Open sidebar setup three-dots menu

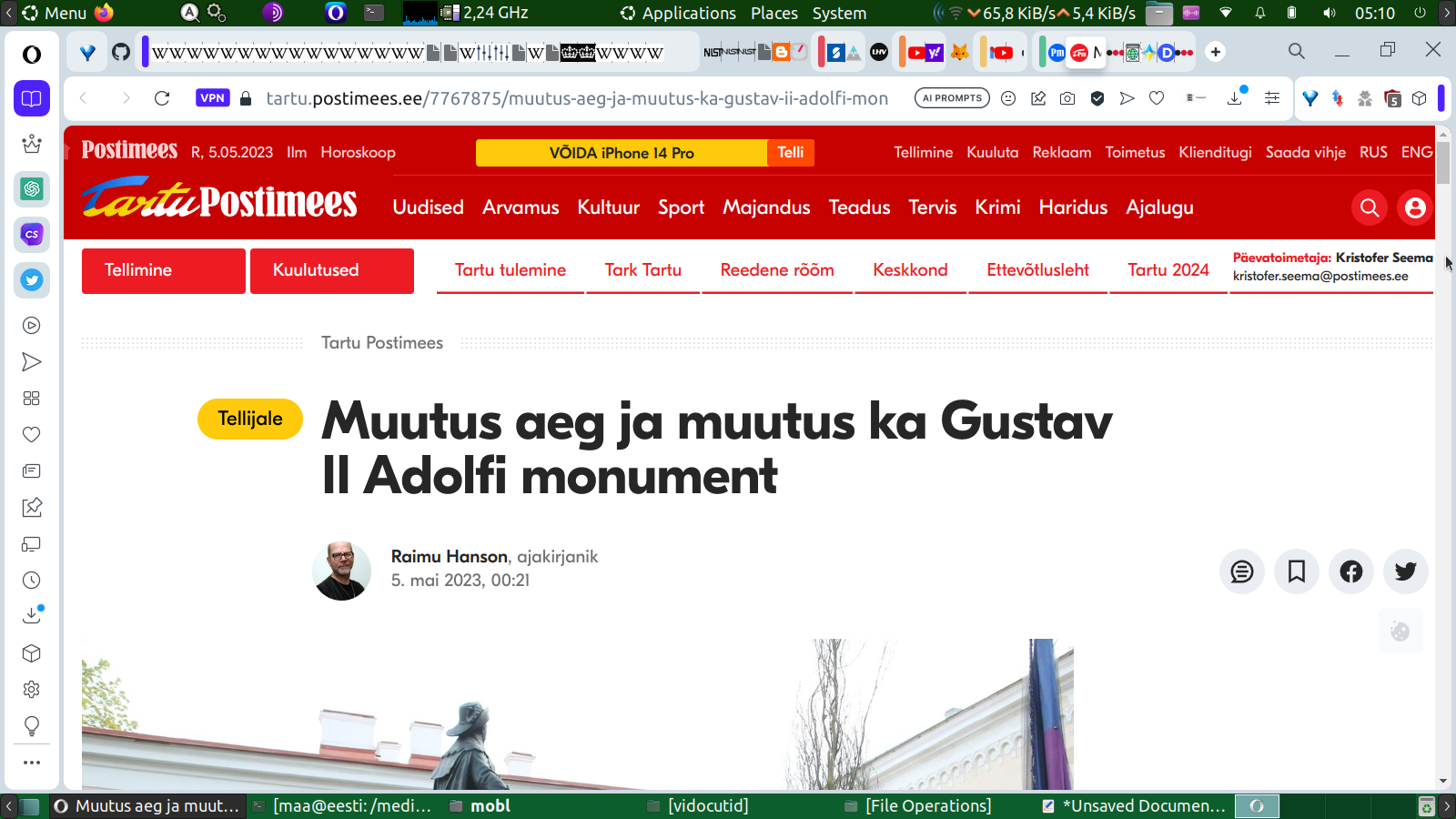coord(32,763)
